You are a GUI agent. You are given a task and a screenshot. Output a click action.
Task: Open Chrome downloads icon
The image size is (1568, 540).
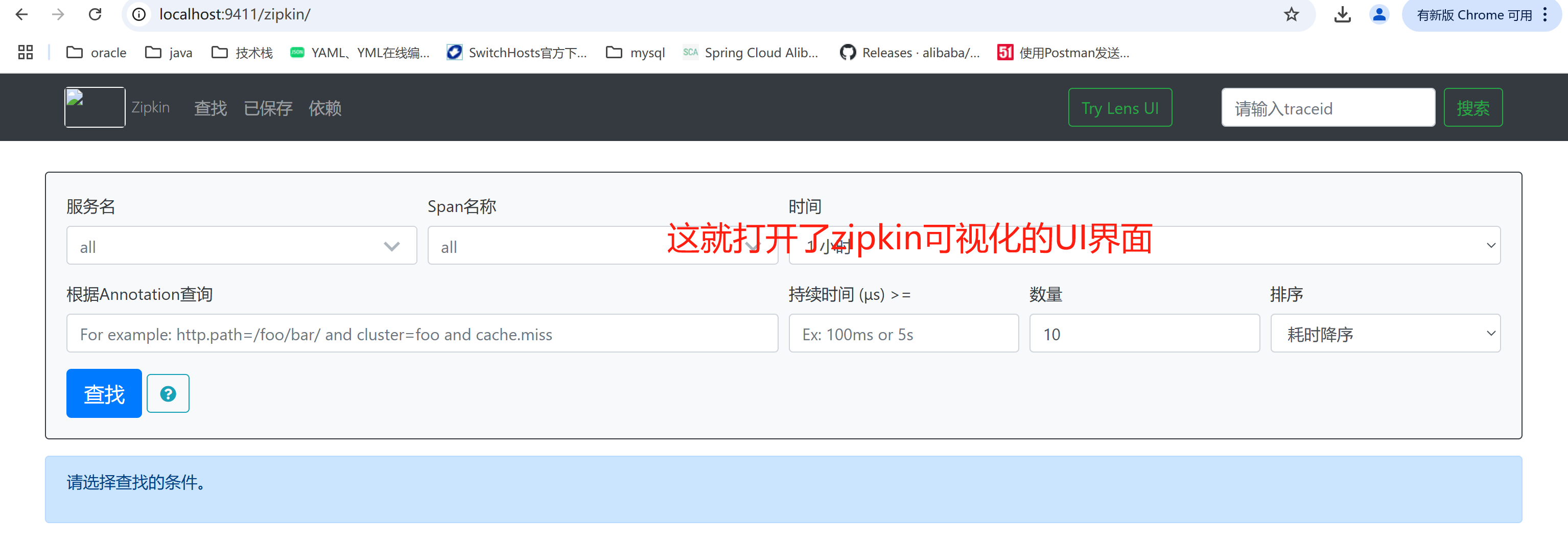pyautogui.click(x=1342, y=14)
